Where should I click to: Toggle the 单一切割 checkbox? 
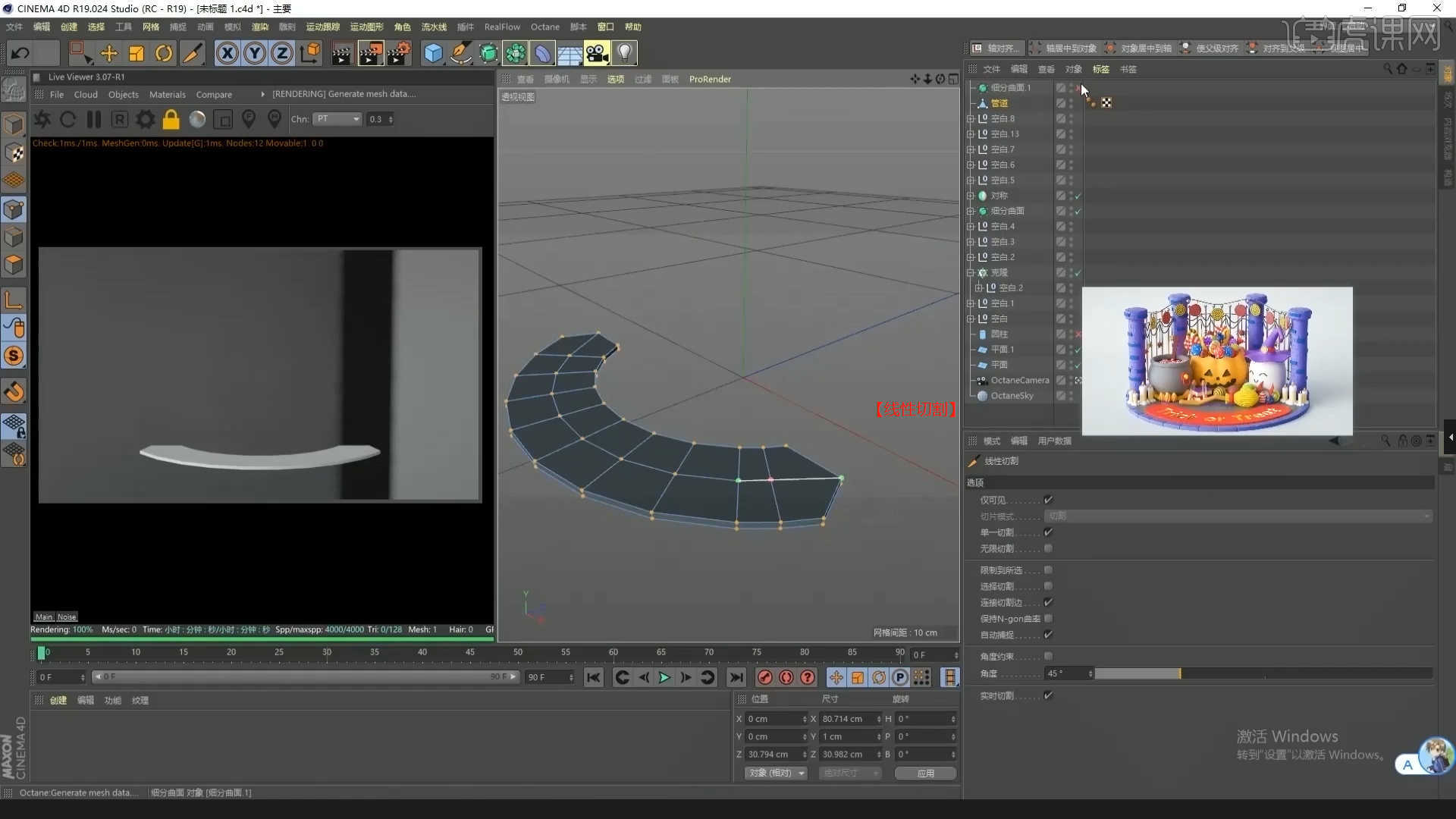tap(1048, 532)
